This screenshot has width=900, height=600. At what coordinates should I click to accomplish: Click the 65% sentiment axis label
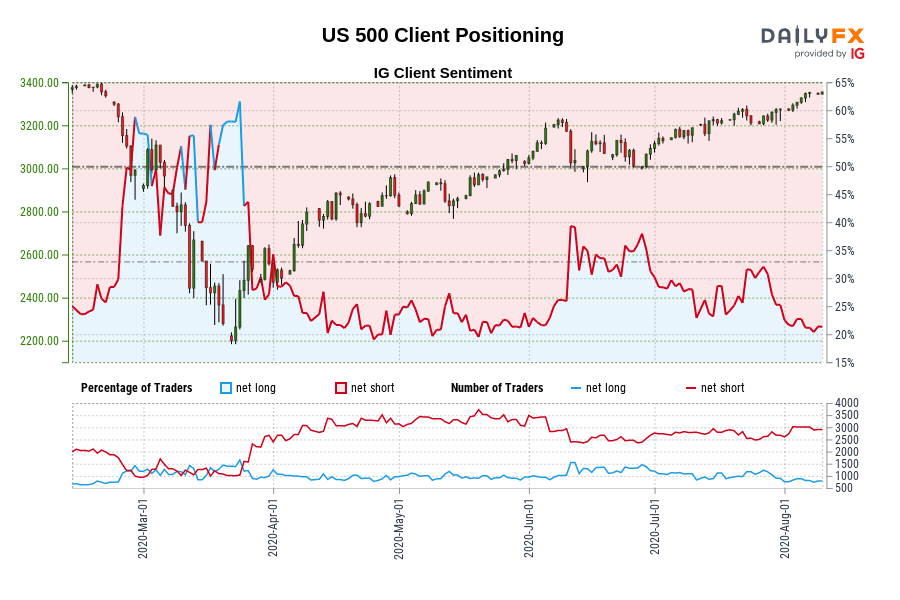tap(844, 83)
